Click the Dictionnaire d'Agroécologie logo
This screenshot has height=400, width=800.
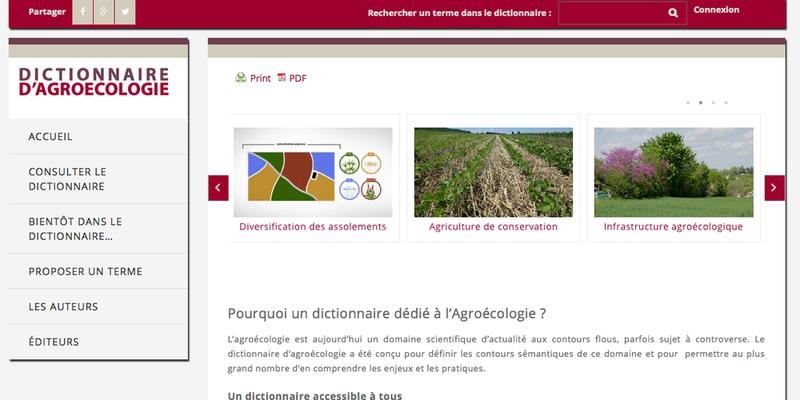click(94, 82)
